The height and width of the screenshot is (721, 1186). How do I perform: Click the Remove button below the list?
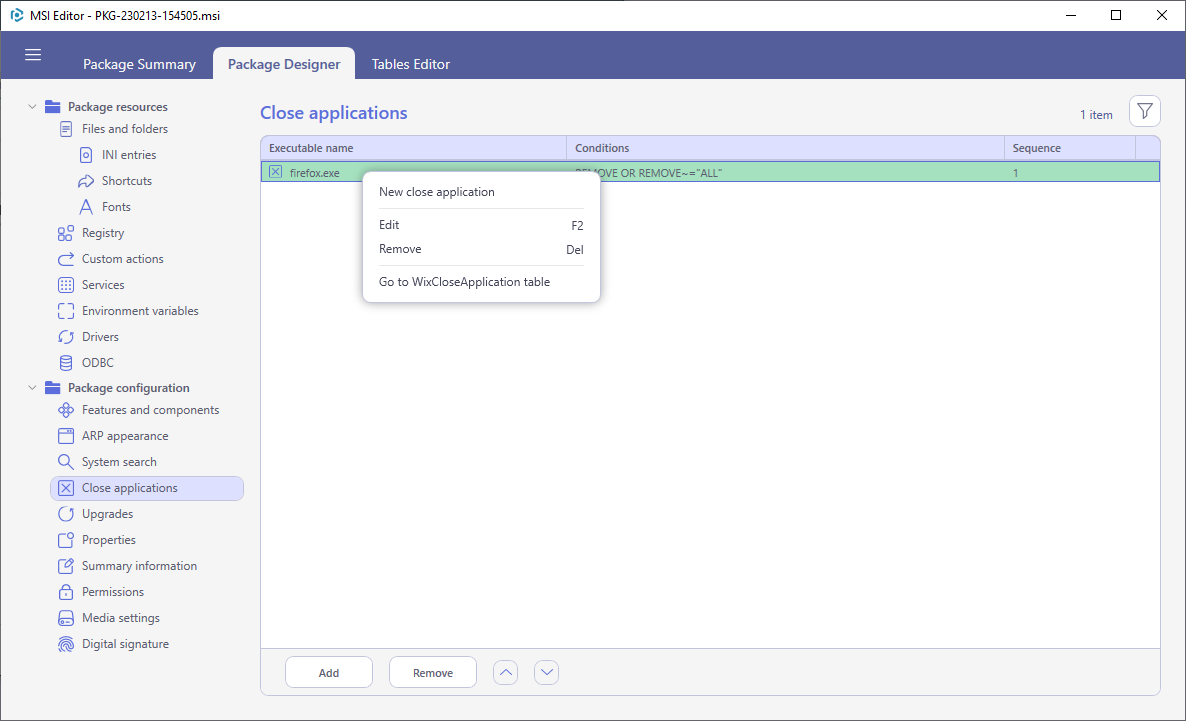tap(433, 673)
